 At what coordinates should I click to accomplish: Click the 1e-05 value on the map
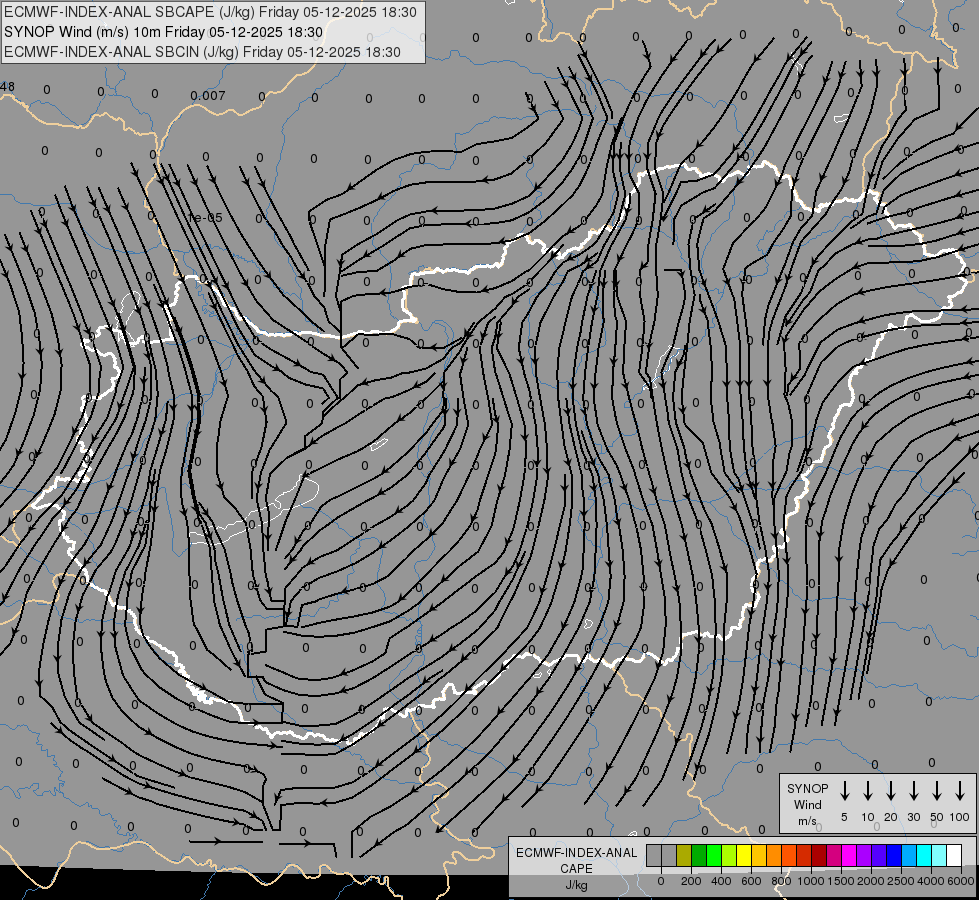click(x=205, y=218)
